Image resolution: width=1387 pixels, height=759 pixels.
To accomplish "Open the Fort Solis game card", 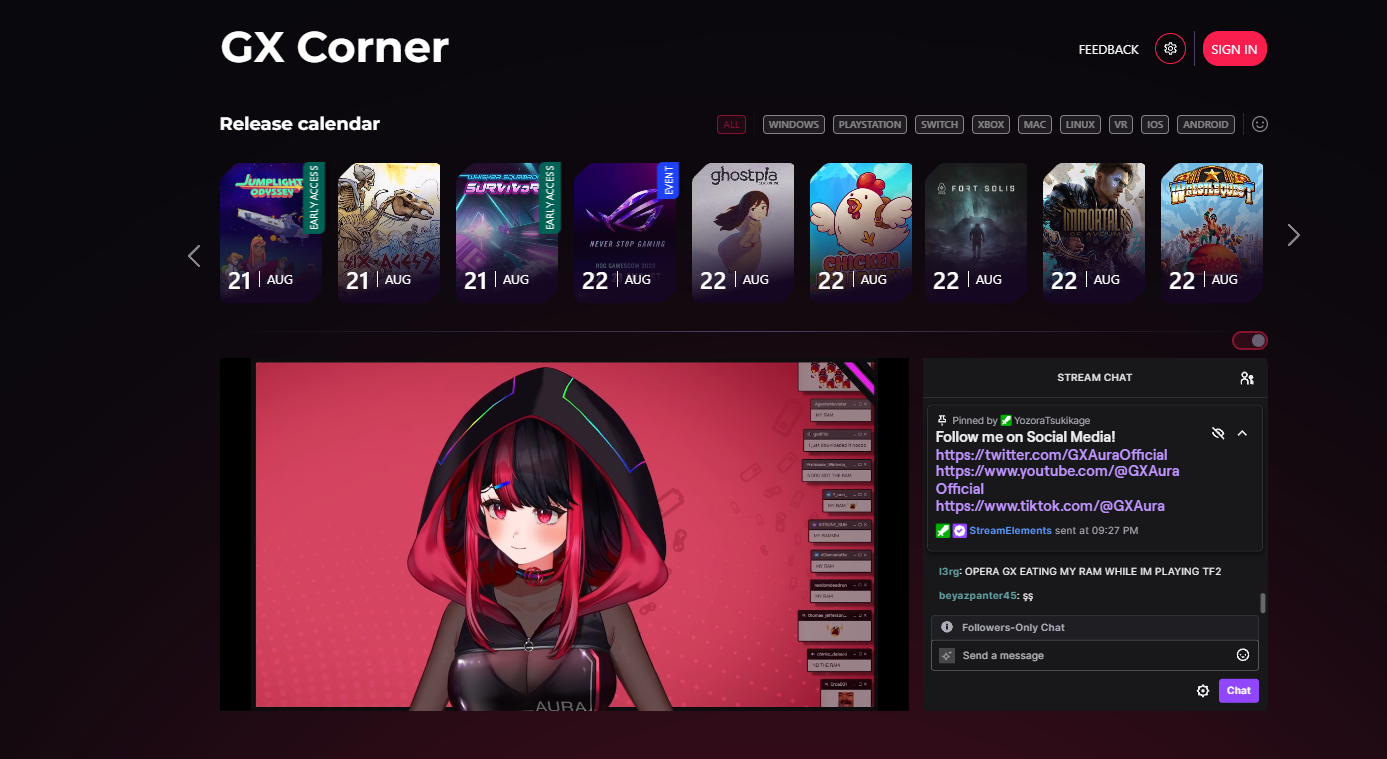I will click(976, 233).
